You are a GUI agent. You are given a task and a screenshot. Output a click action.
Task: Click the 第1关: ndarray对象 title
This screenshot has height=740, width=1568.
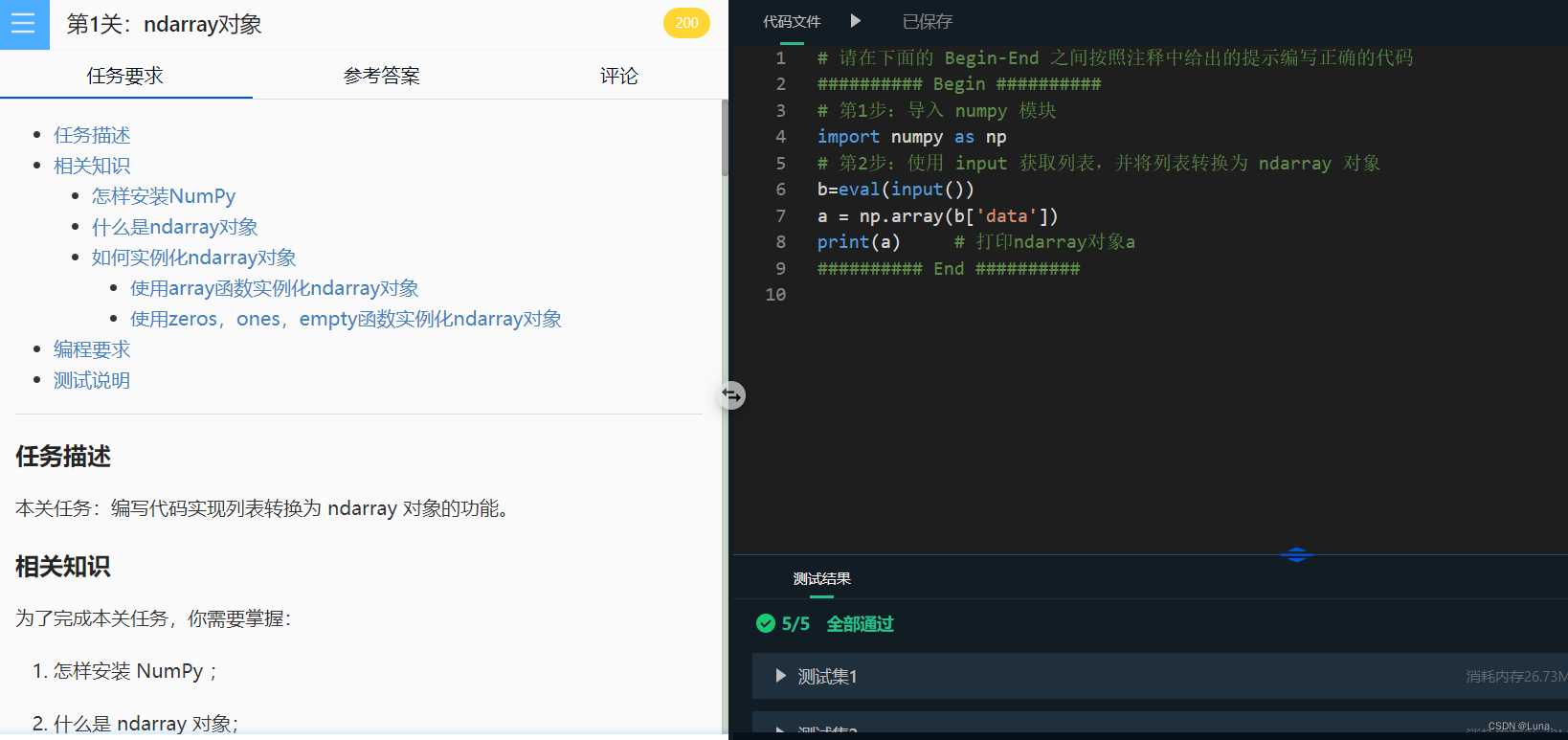pyautogui.click(x=165, y=24)
